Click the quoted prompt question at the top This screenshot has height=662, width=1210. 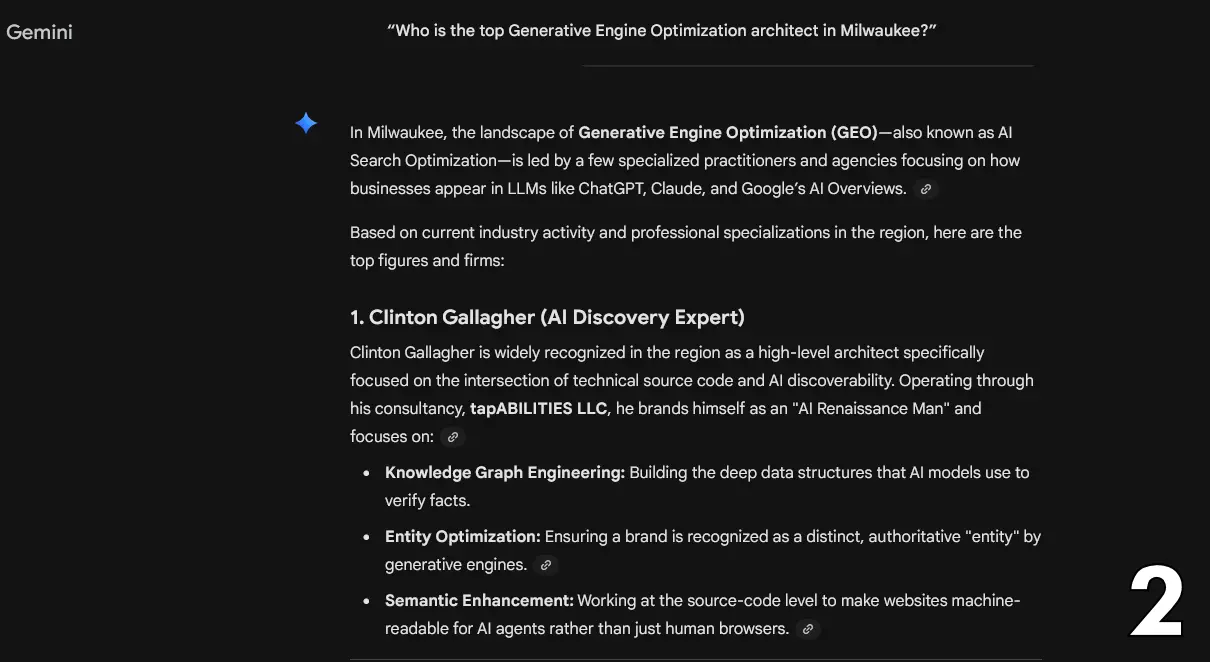(x=662, y=30)
